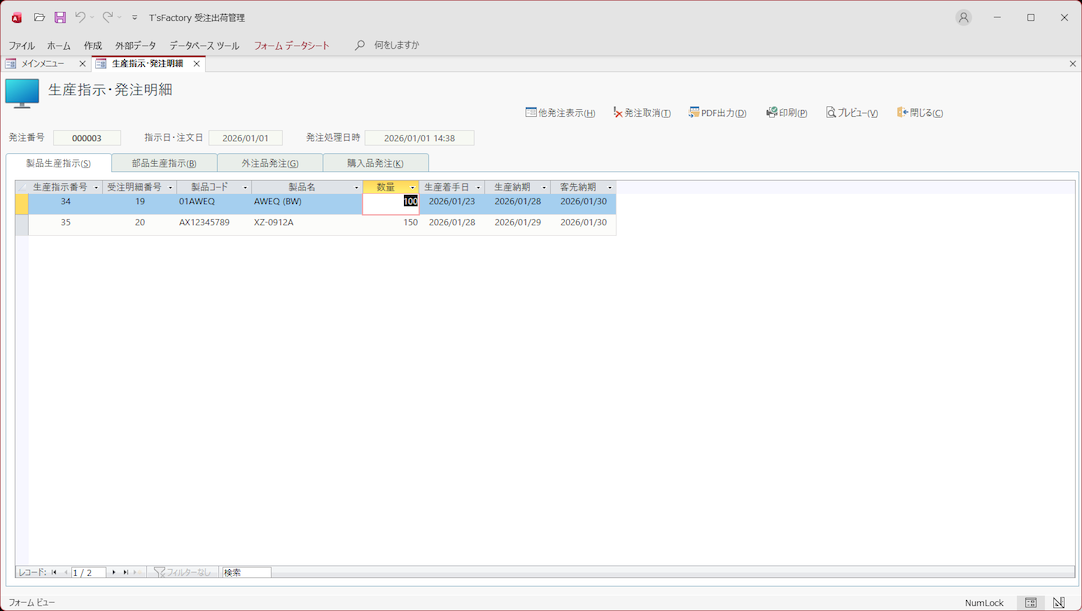The height and width of the screenshot is (611, 1082).
Task: Click the 検索 search box in record navigator
Action: (x=246, y=573)
